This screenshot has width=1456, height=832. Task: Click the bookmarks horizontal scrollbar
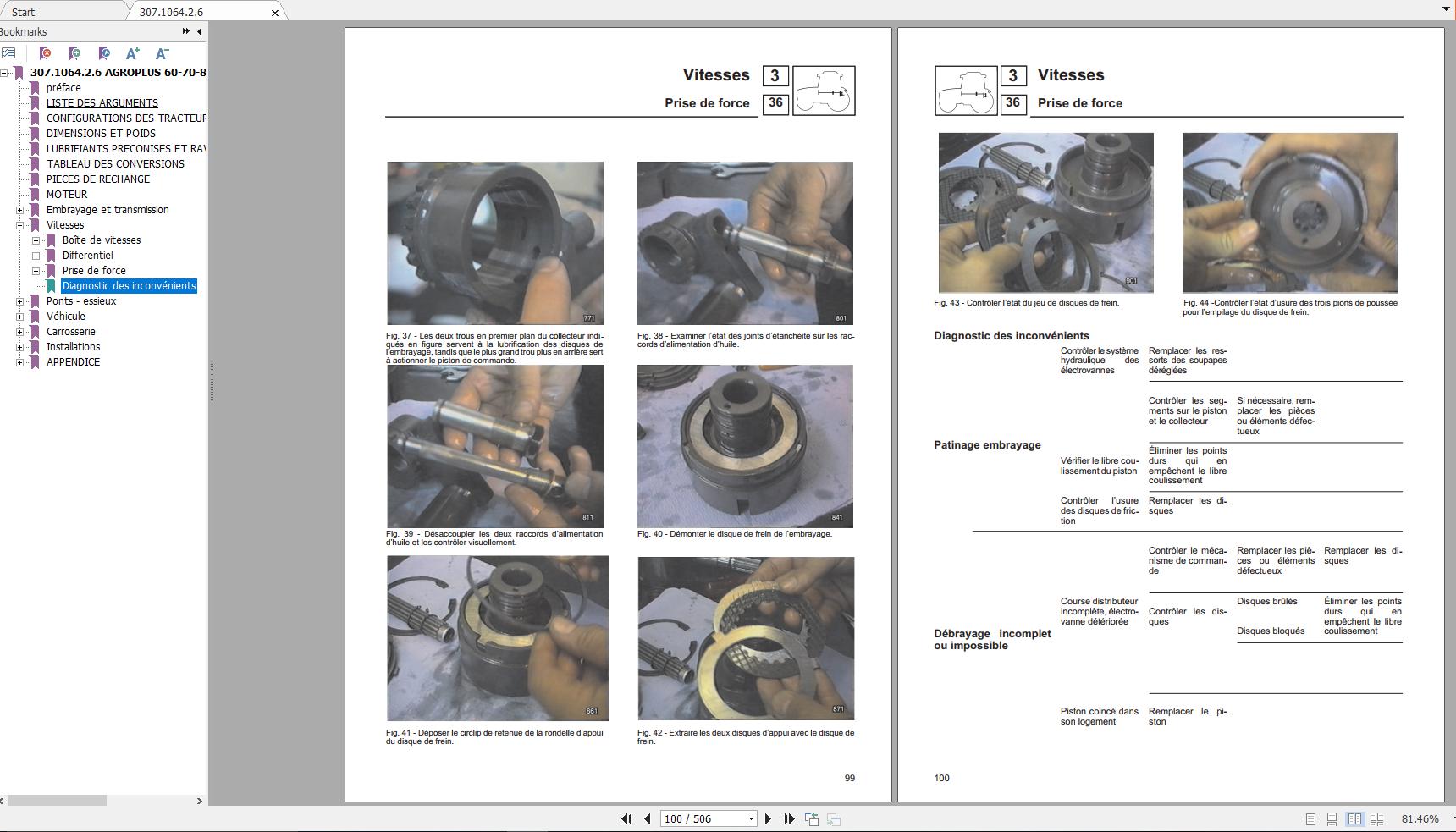(x=58, y=800)
